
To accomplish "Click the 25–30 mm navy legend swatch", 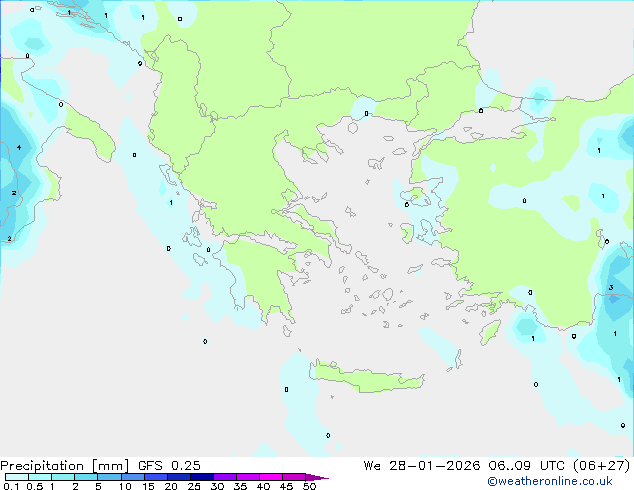I will [201, 477].
